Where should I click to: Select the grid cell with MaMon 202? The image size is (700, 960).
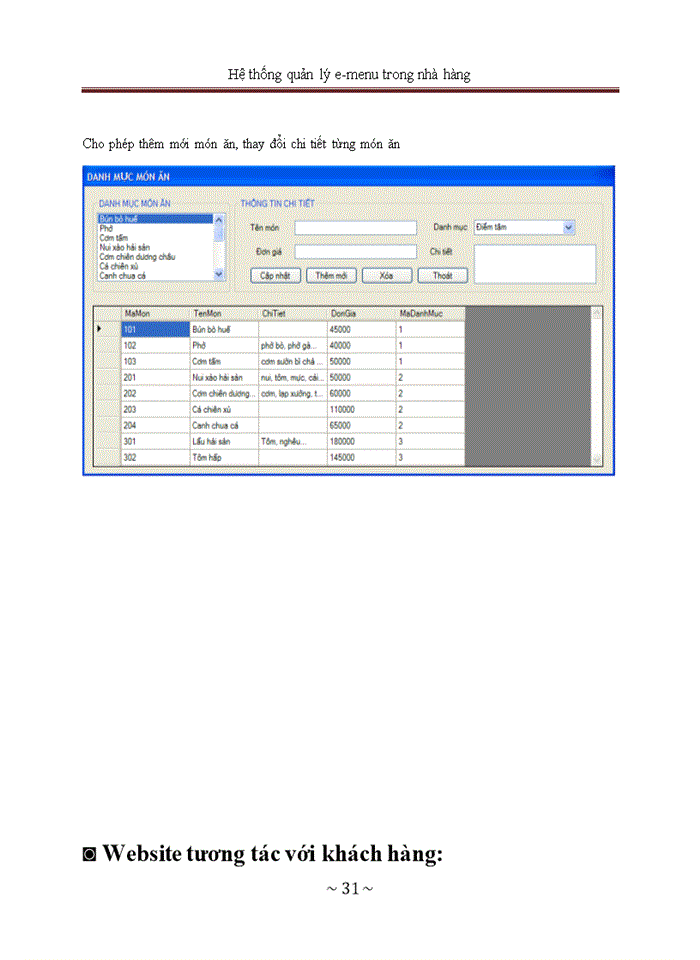156,393
